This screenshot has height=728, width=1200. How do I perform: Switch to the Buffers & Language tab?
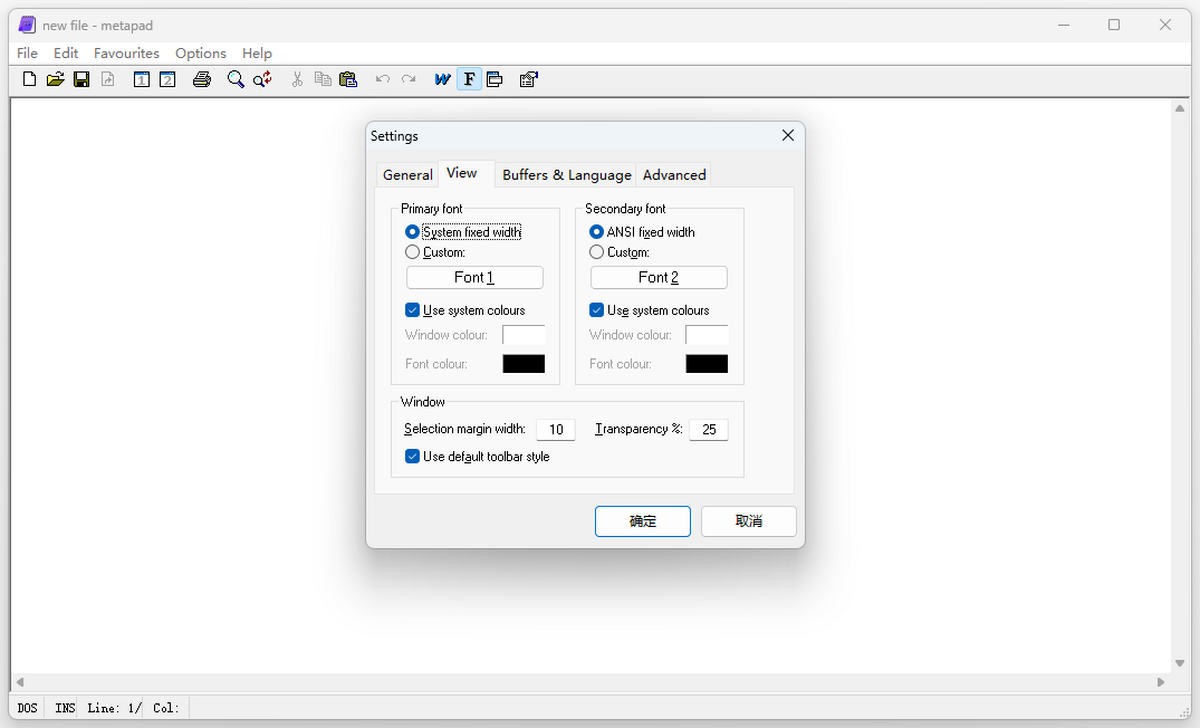pos(566,175)
